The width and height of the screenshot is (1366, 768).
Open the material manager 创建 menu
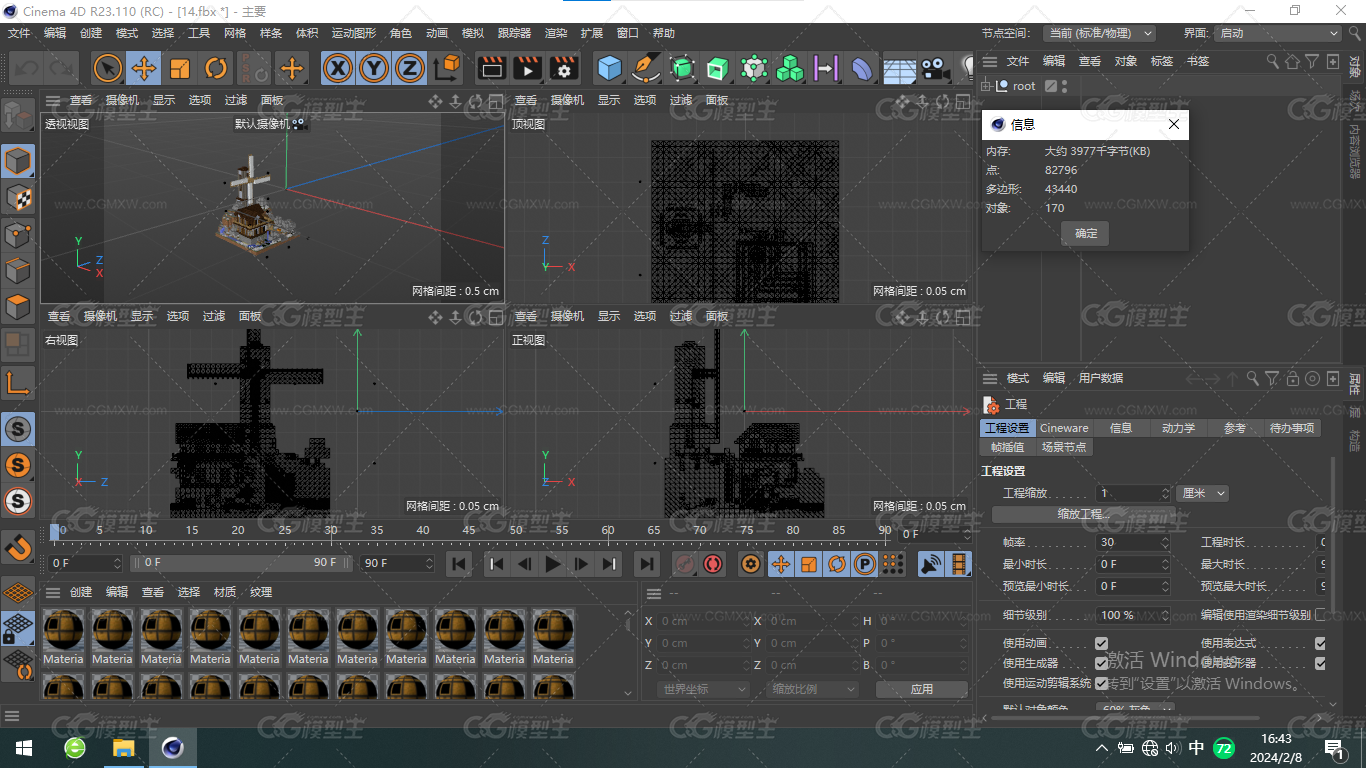coord(81,592)
